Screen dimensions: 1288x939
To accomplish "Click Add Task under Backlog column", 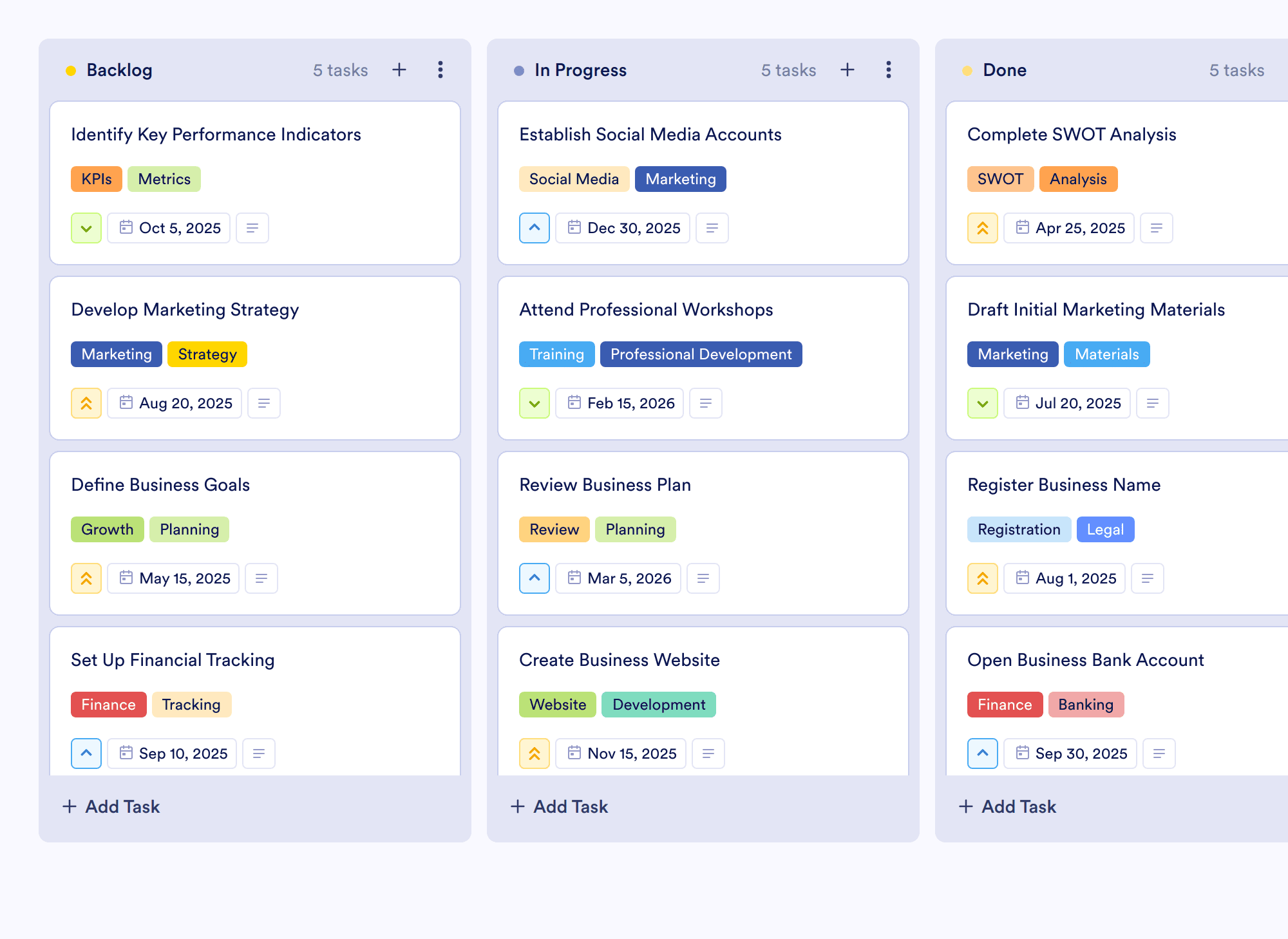I will (111, 806).
